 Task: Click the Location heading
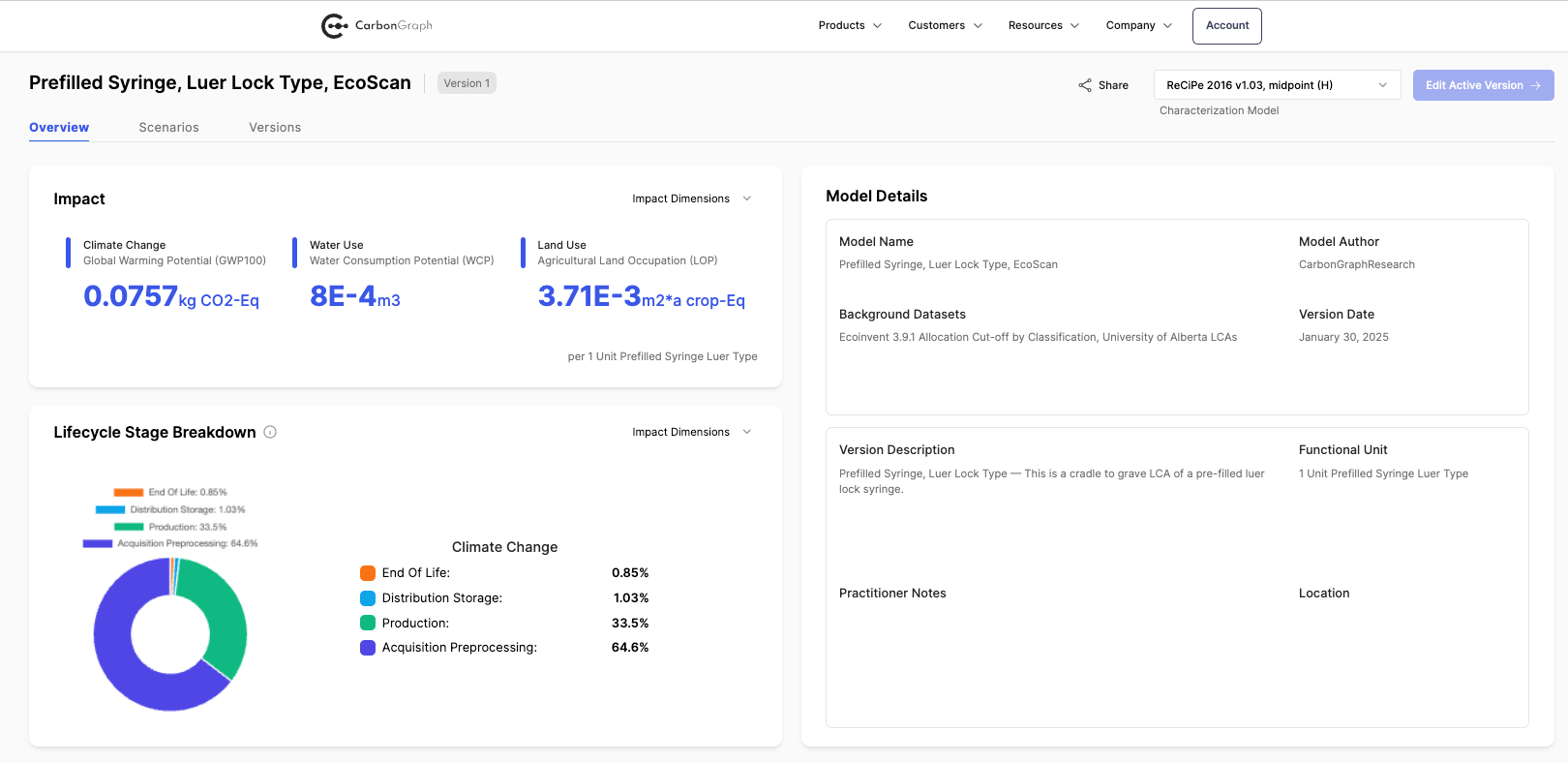pos(1324,593)
